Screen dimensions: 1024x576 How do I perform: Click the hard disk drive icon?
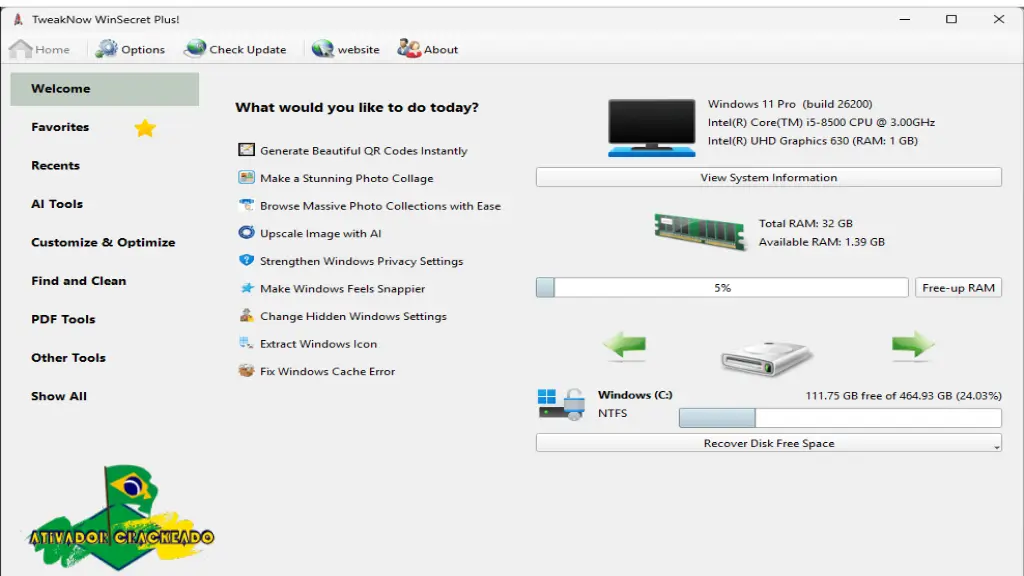(767, 358)
